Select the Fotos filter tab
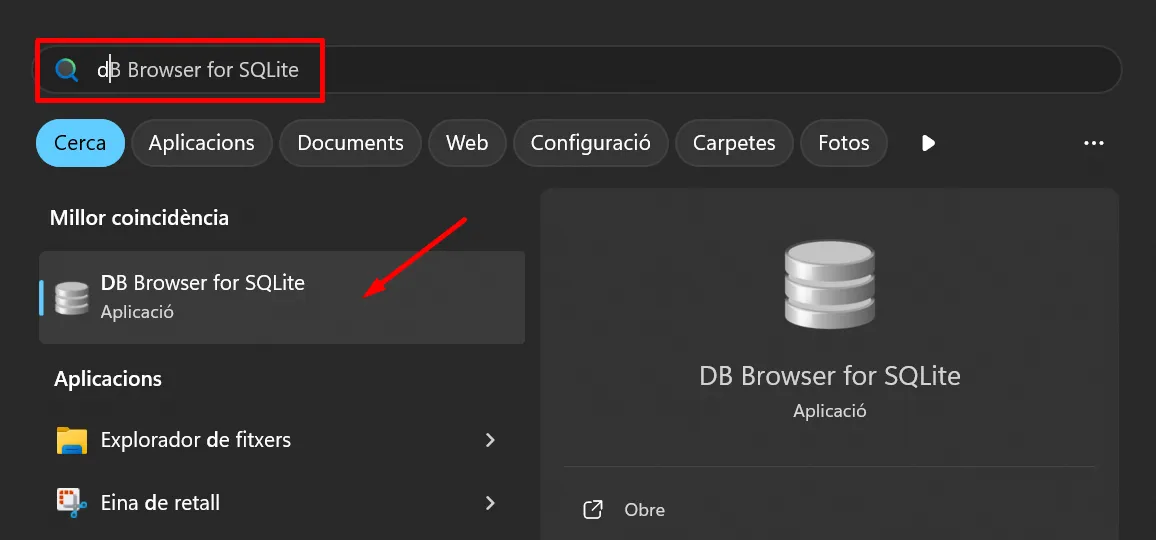 click(843, 143)
